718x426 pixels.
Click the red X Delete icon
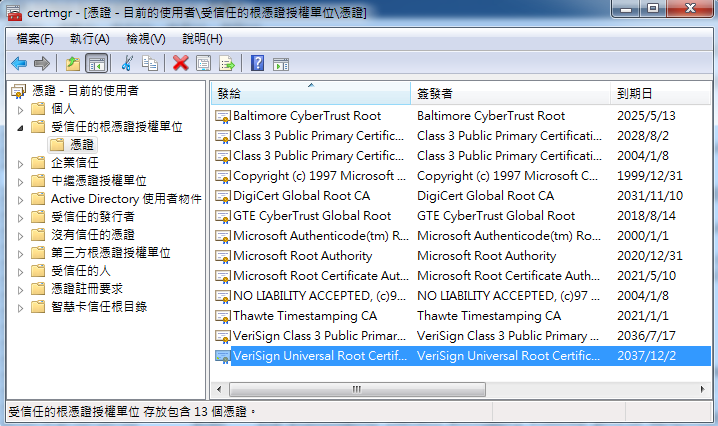coord(180,63)
